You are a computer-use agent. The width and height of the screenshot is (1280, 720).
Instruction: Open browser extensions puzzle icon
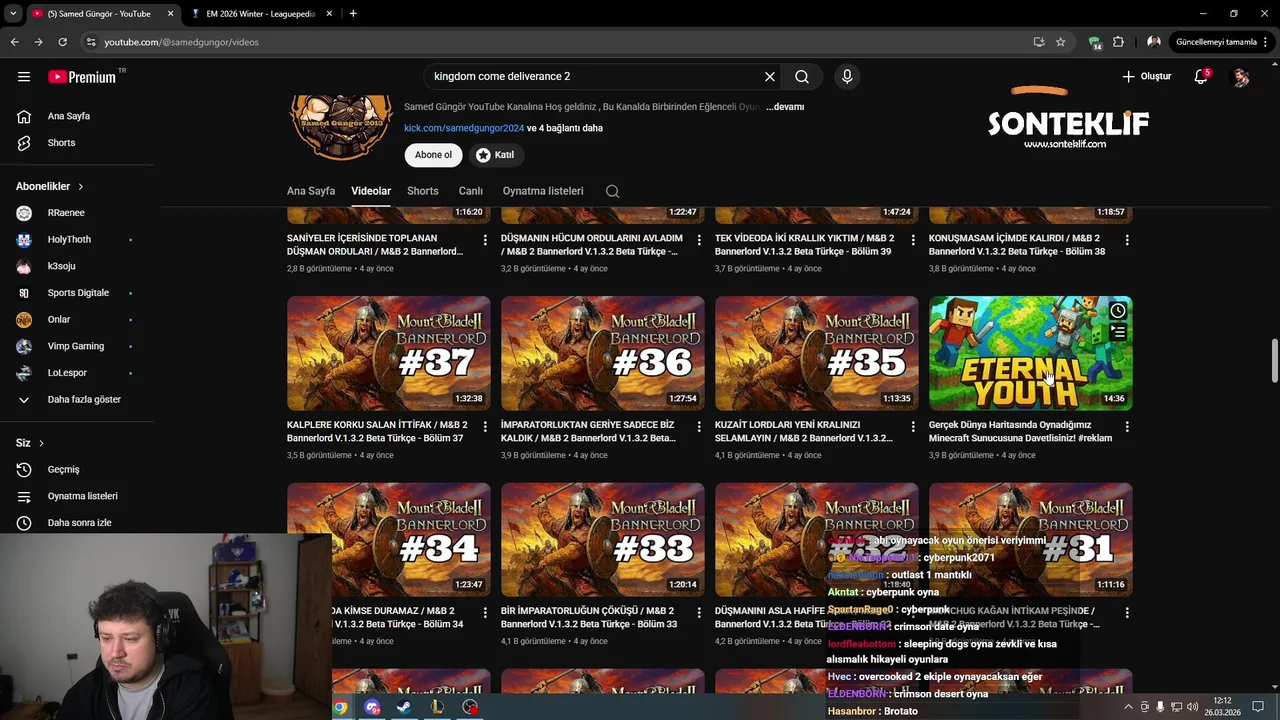coord(1118,42)
